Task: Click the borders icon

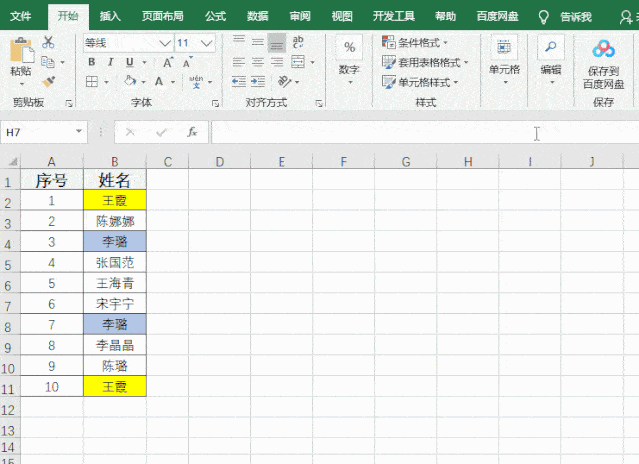Action: click(92, 81)
